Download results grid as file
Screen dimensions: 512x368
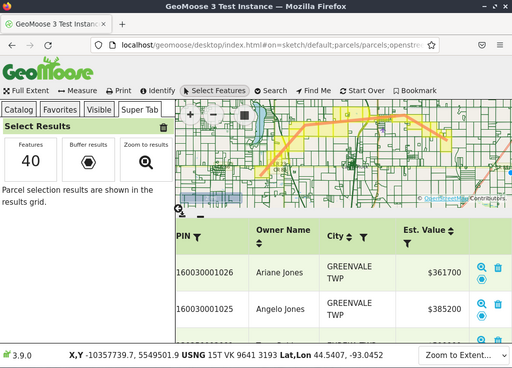coord(182,215)
